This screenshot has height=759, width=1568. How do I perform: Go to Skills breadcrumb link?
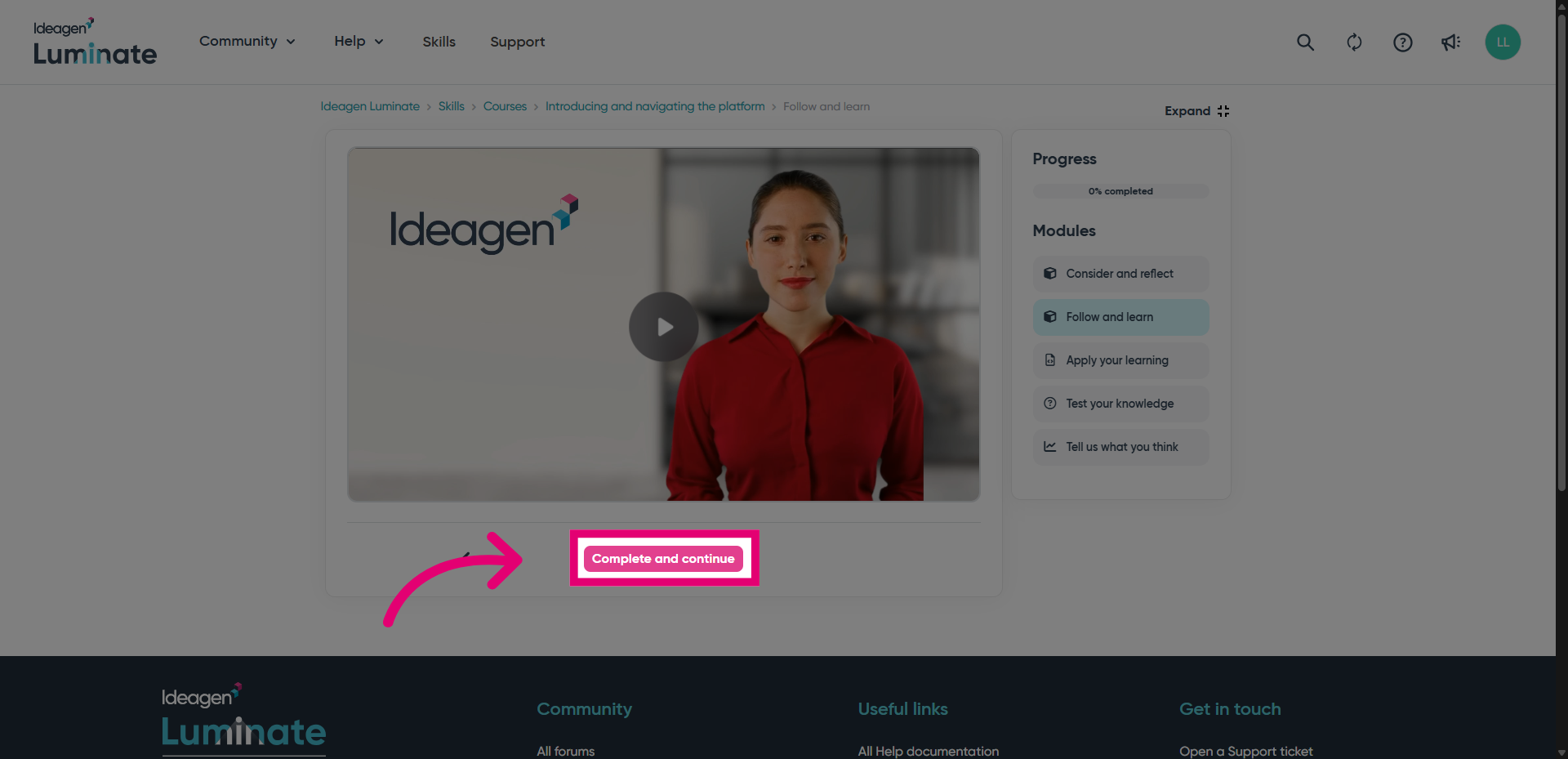point(451,107)
